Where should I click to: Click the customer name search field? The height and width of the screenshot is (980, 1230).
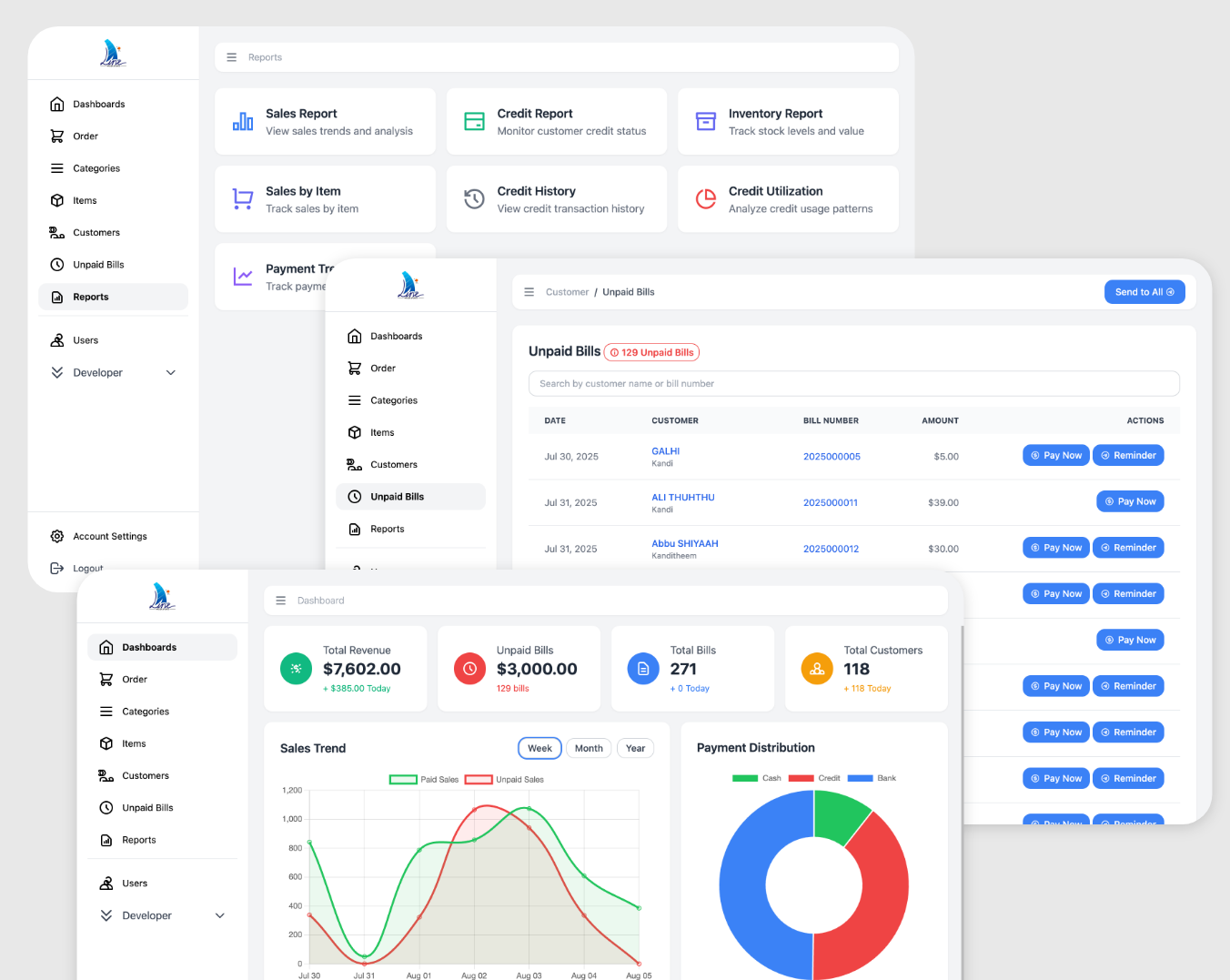click(x=853, y=384)
